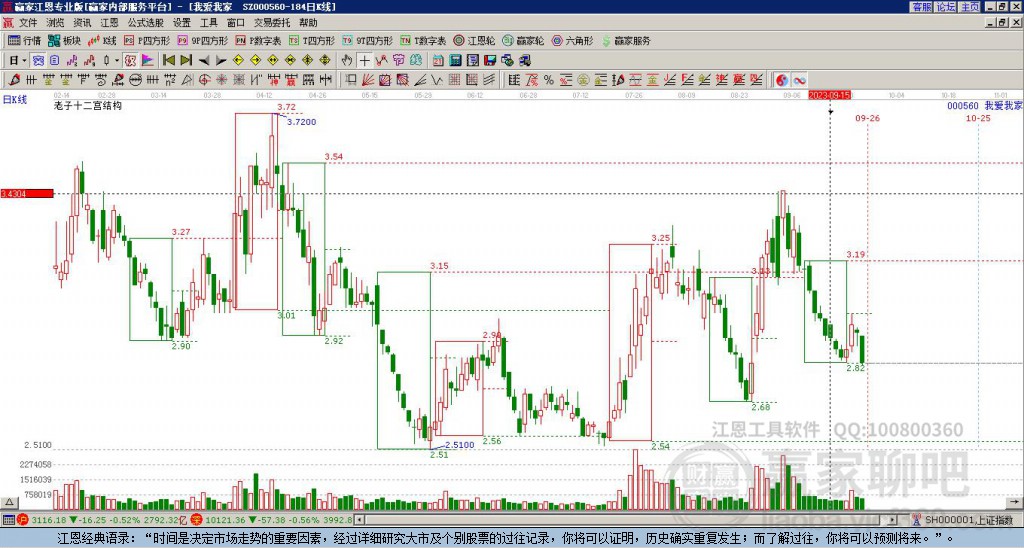Click the save floppy disk icon
This screenshot has height=548, width=1024.
490,61
